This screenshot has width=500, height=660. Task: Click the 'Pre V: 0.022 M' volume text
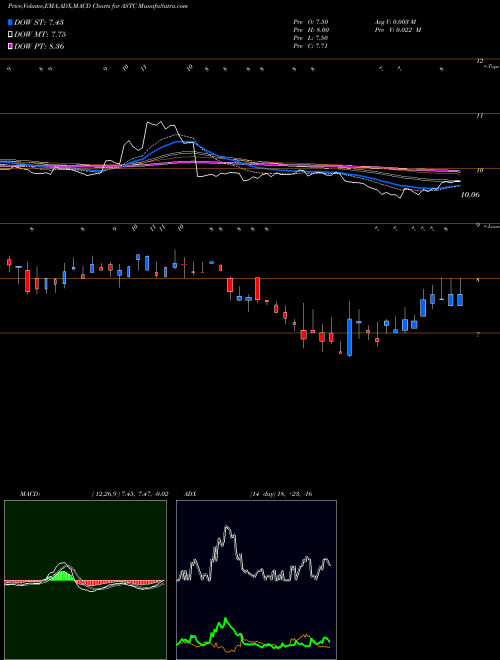[x=398, y=30]
